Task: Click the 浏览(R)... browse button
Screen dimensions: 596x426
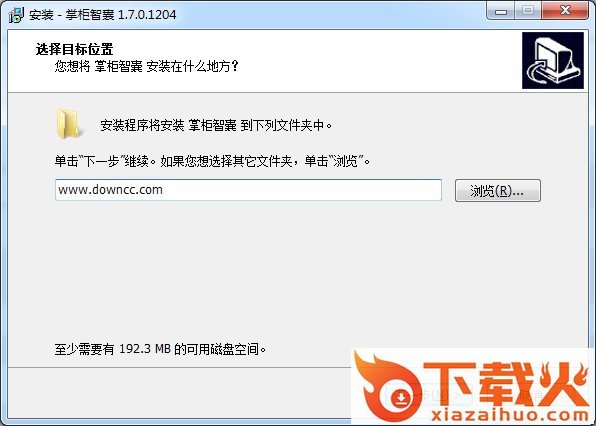Action: 498,190
